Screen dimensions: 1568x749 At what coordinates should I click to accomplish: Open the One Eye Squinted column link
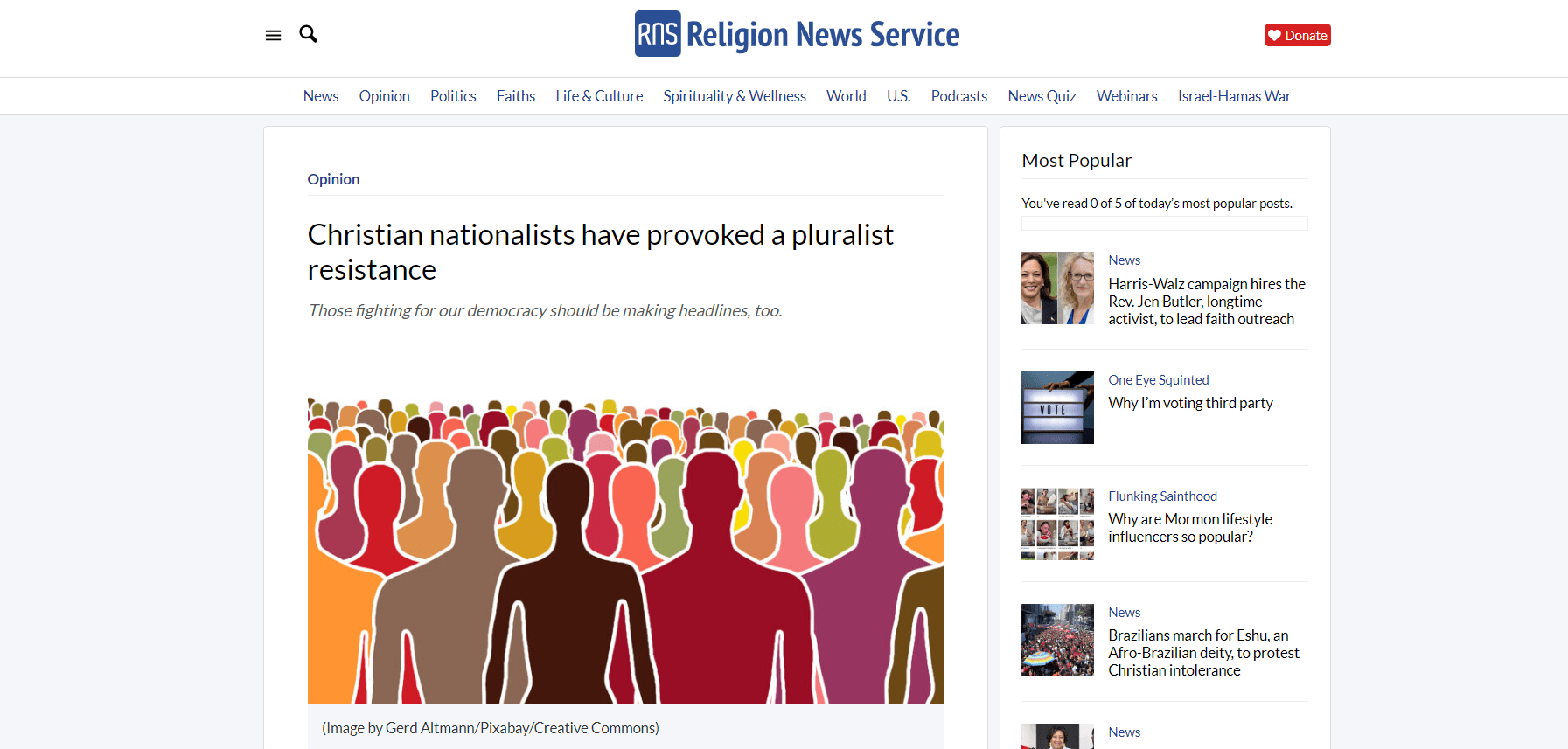click(x=1158, y=380)
